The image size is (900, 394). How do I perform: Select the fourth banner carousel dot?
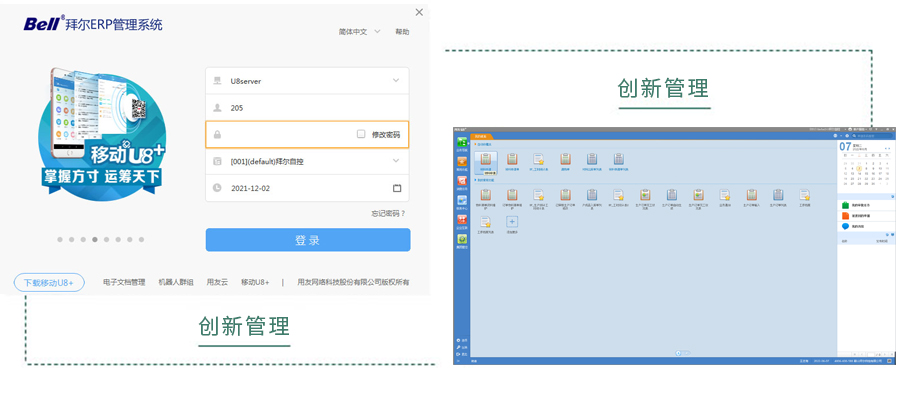pos(95,240)
